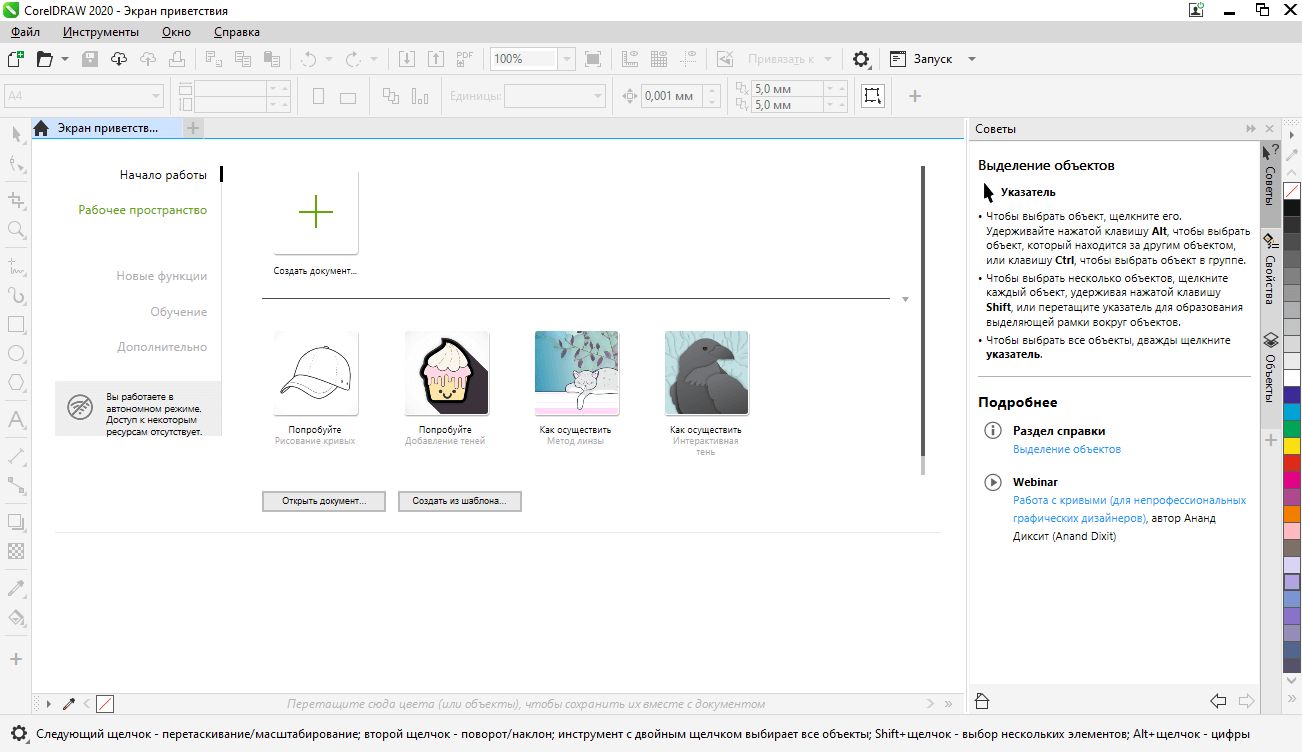Select the Shape tool in toolbox
This screenshot has width=1302, height=752.
16,164
